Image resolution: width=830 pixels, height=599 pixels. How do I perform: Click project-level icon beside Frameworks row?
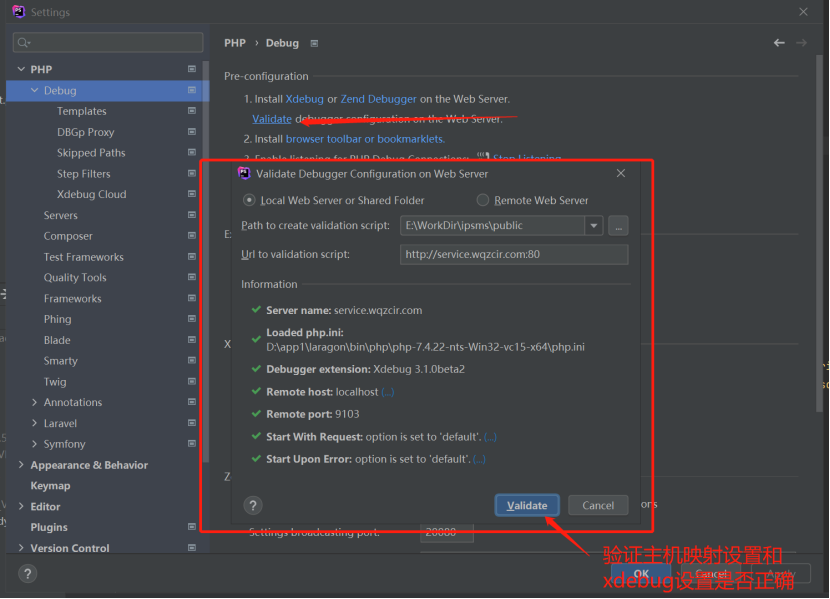(x=192, y=298)
